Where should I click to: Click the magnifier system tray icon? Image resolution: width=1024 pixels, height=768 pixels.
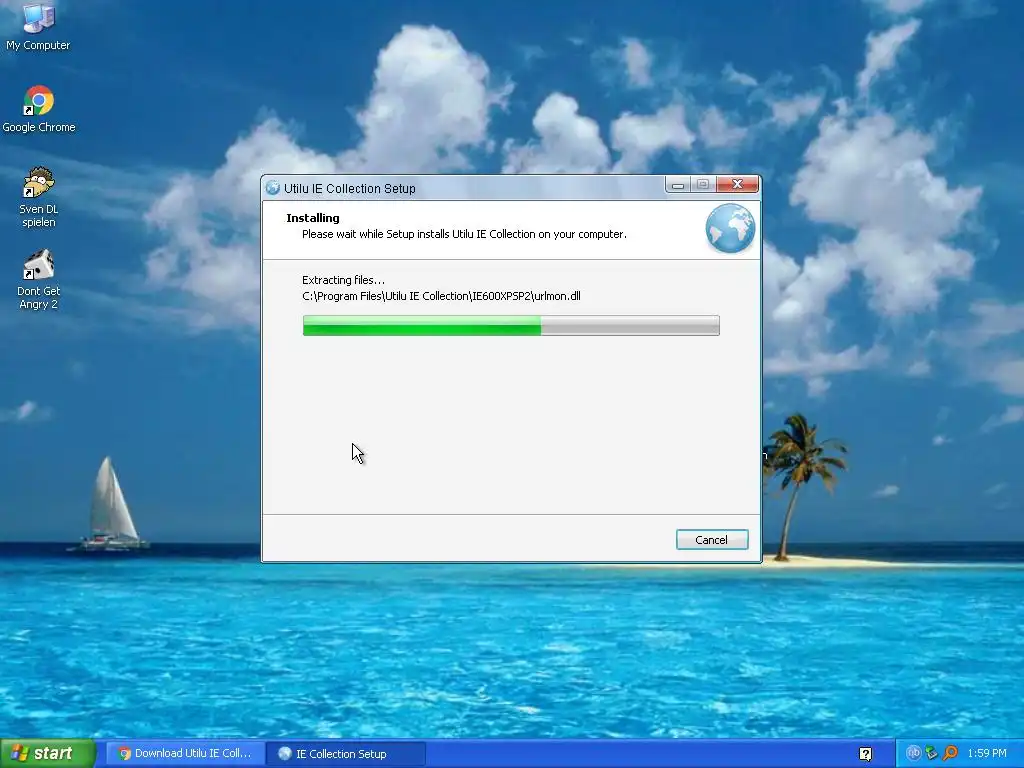click(x=950, y=753)
